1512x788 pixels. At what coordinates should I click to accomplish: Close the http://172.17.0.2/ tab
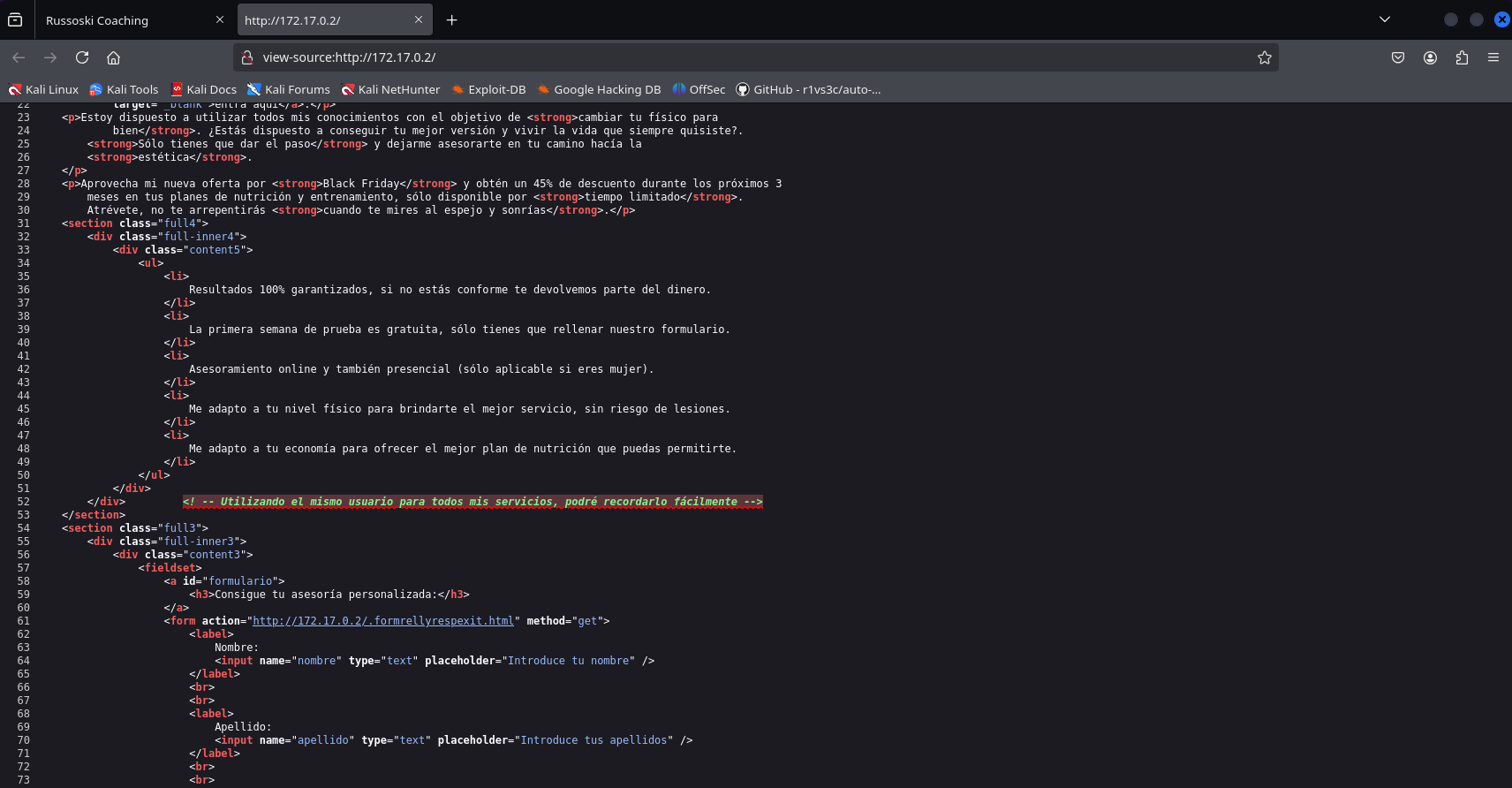click(419, 19)
